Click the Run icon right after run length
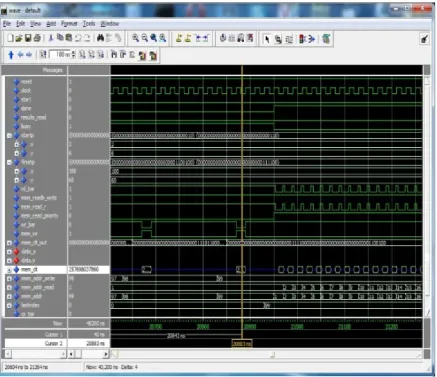The height and width of the screenshot is (377, 437). click(82, 54)
